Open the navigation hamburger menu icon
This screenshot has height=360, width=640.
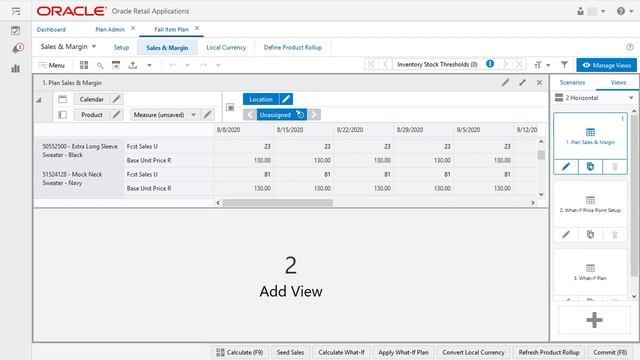pyautogui.click(x=16, y=11)
